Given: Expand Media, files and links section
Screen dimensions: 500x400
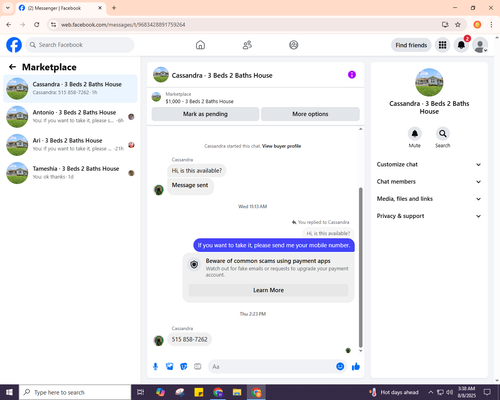Looking at the screenshot, I should (x=429, y=199).
